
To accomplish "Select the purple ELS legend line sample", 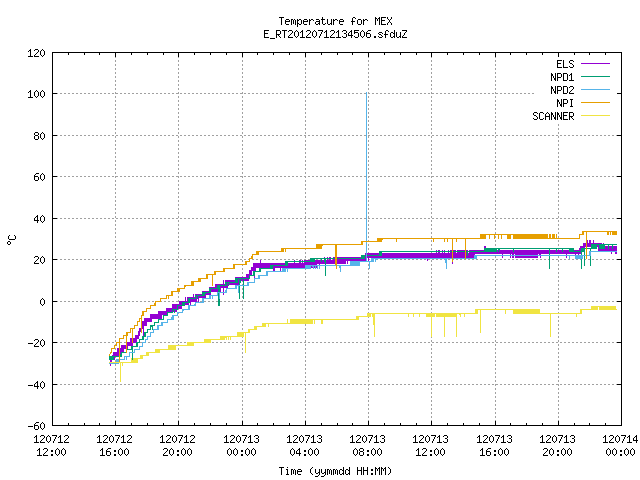I will [595, 64].
